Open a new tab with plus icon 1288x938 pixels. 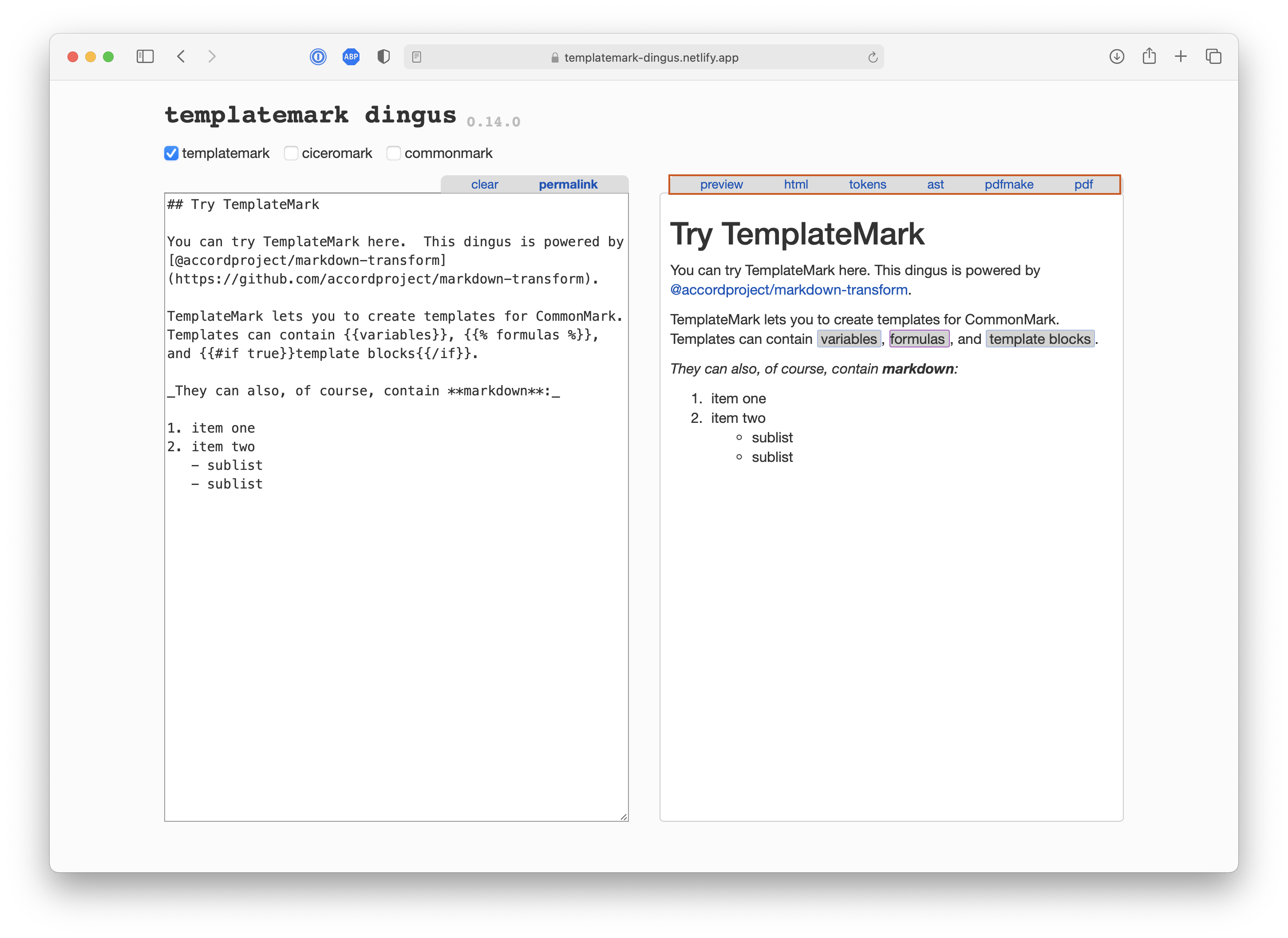click(x=1181, y=56)
